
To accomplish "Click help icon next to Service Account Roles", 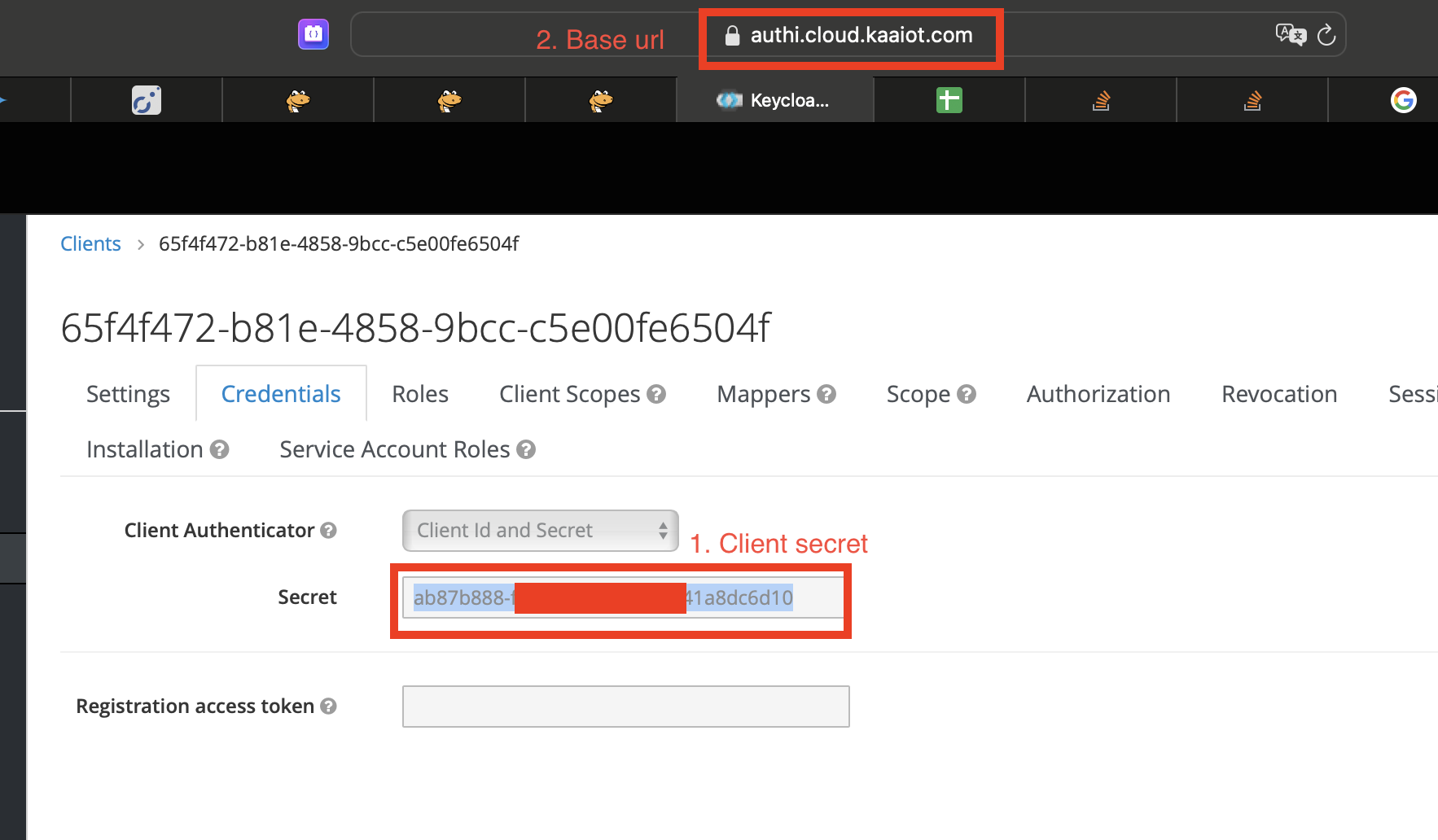I will [x=526, y=450].
